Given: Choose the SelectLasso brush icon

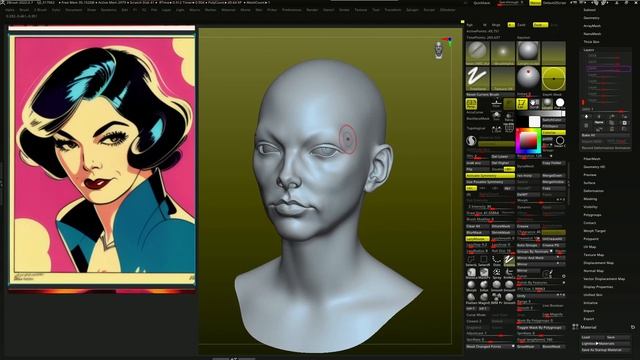Looking at the screenshot, I should tap(471, 260).
